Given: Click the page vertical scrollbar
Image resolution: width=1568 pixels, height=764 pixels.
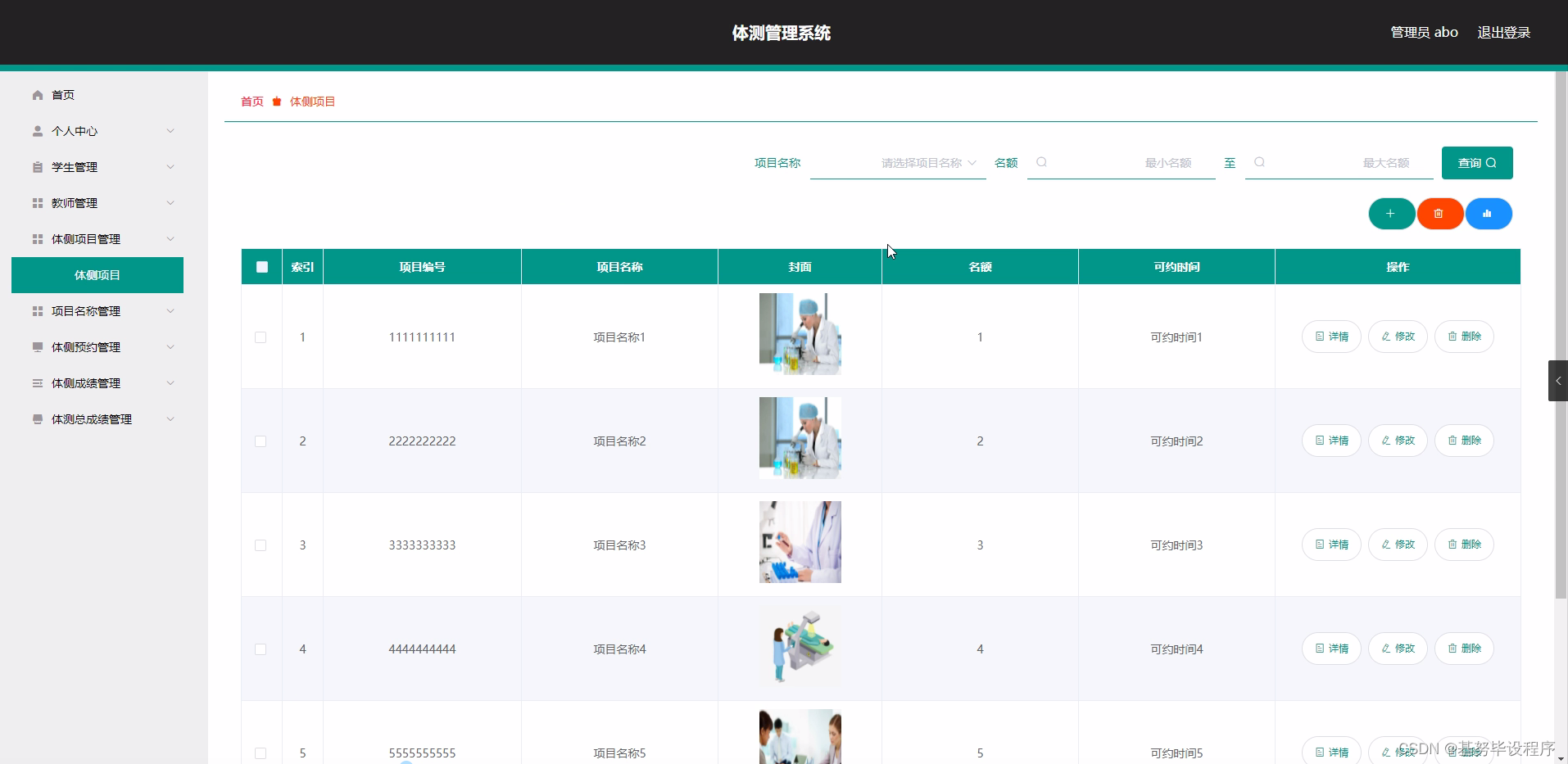Looking at the screenshot, I should 1561,334.
